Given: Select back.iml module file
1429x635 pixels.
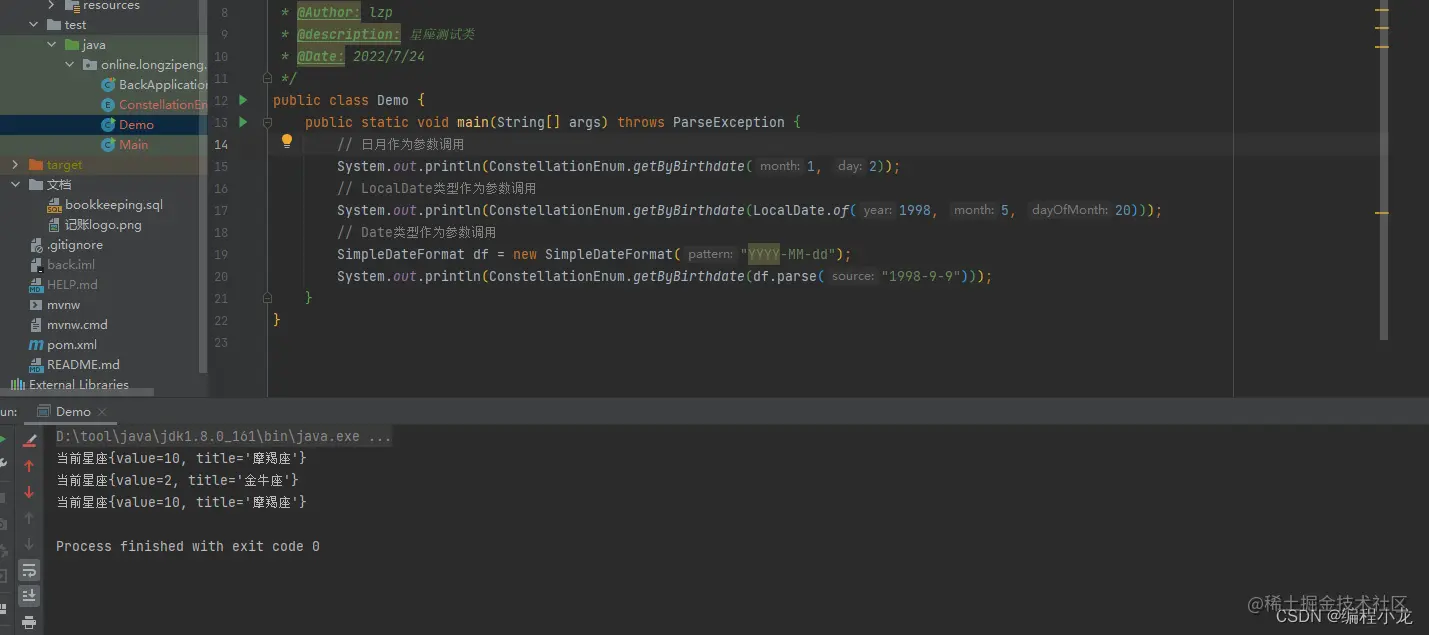Looking at the screenshot, I should (x=62, y=265).
